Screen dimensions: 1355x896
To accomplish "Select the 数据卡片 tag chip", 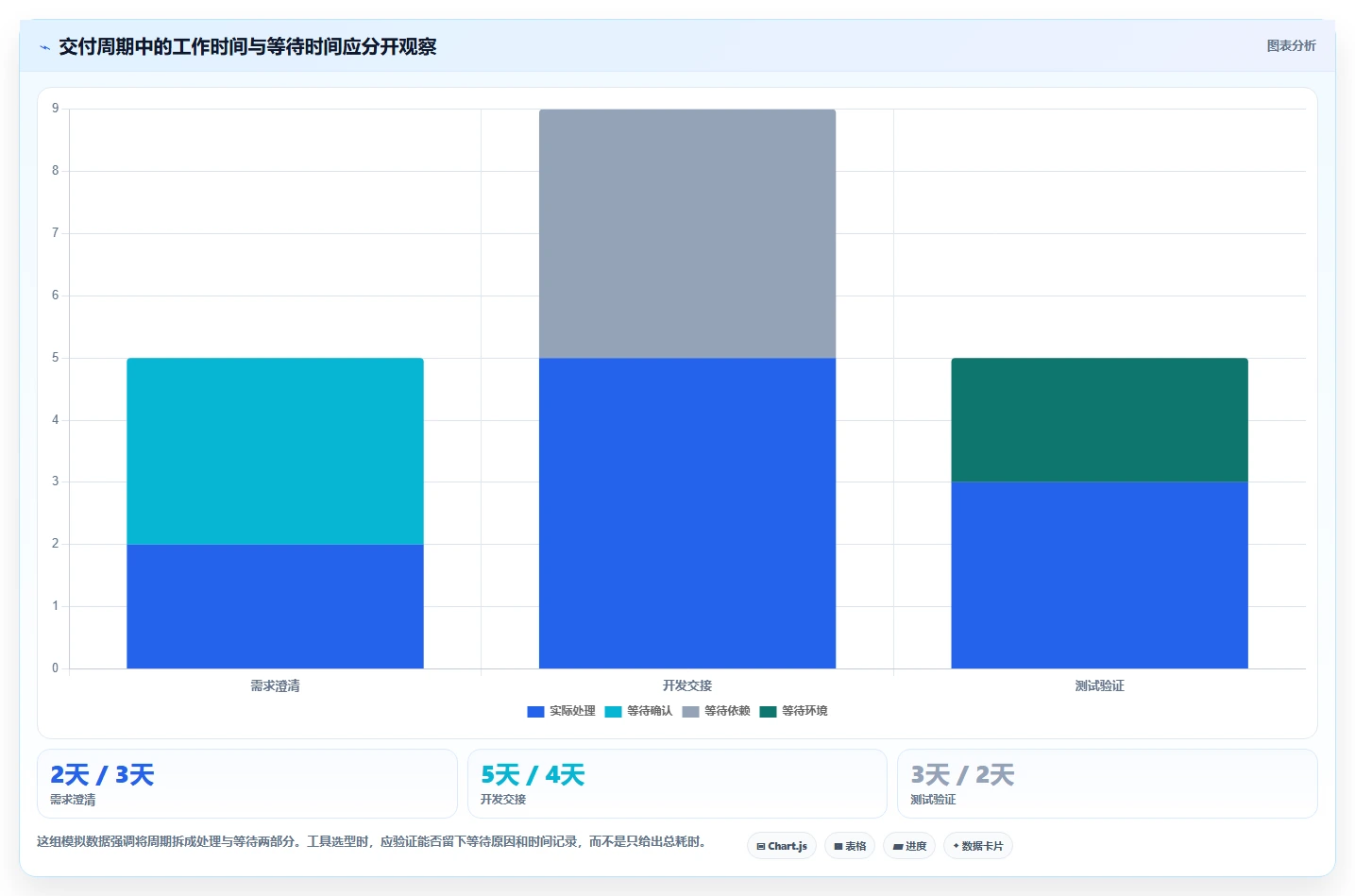I will (x=978, y=846).
